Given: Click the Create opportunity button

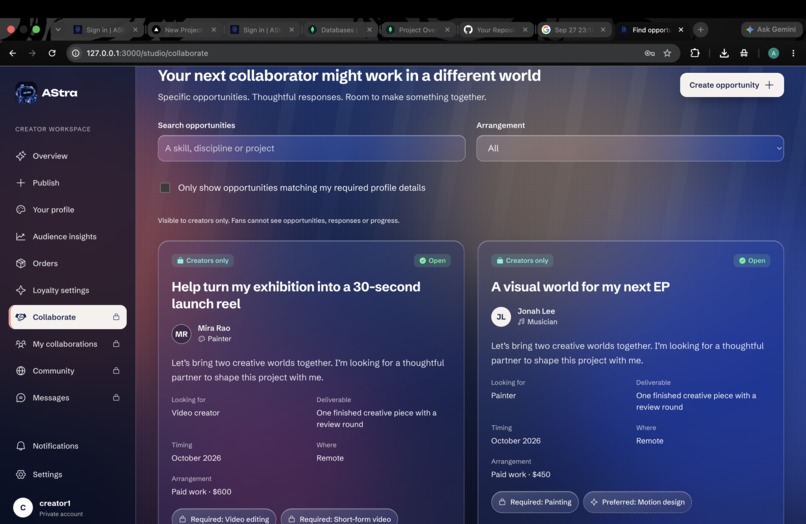Looking at the screenshot, I should click(731, 85).
